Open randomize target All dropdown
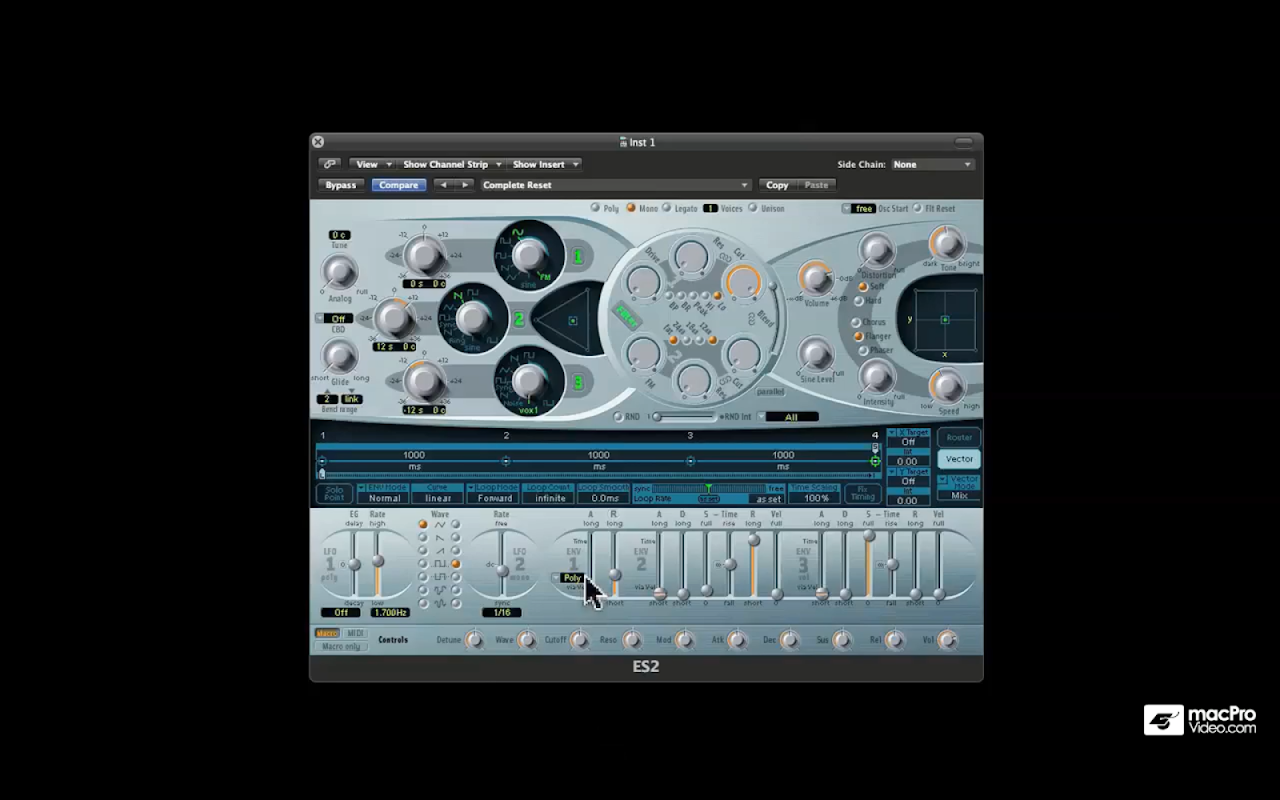1280x800 pixels. tap(789, 417)
